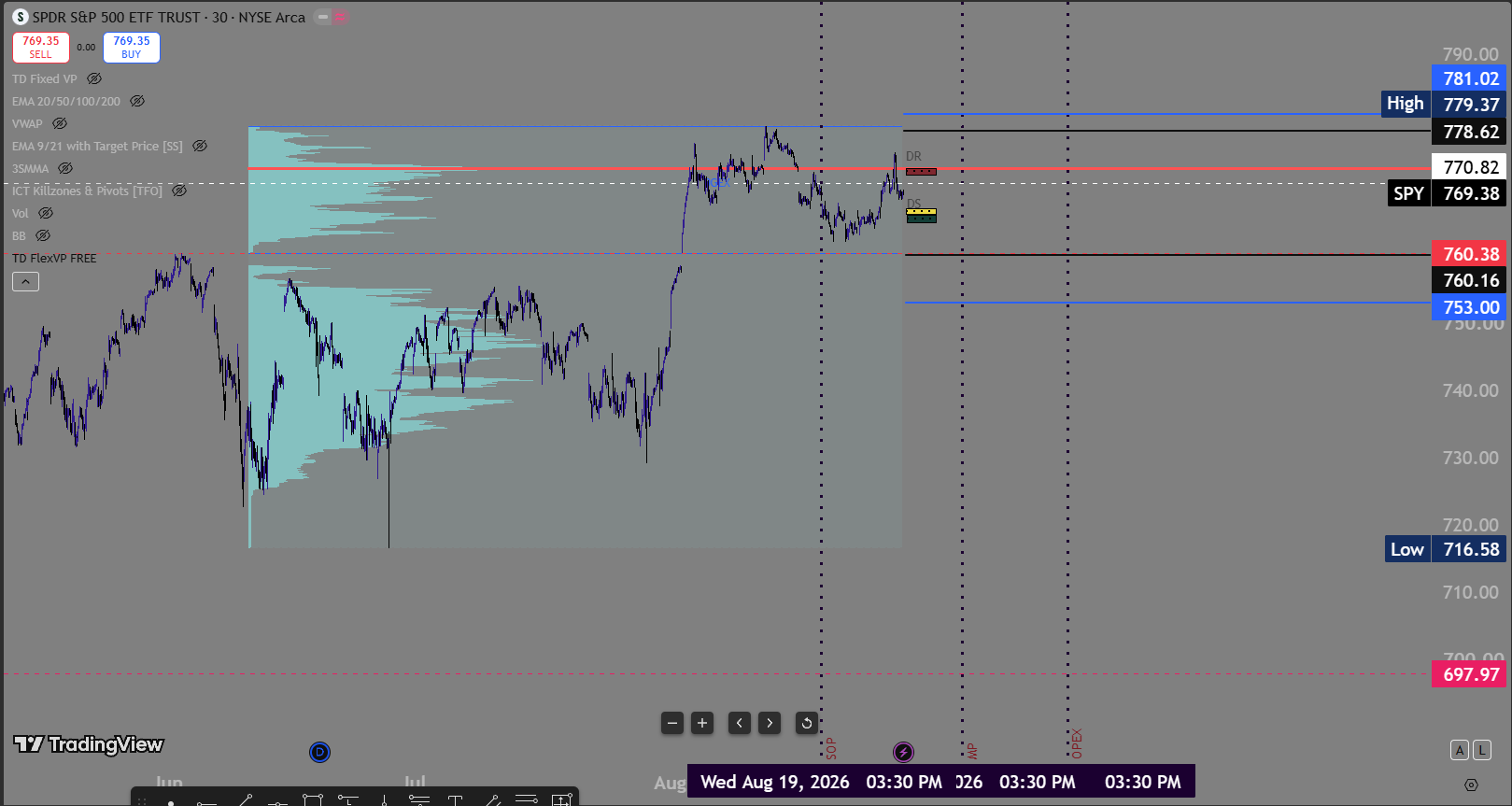The width and height of the screenshot is (1512, 806).
Task: Click the 730.00 price axis label
Action: [1470, 458]
